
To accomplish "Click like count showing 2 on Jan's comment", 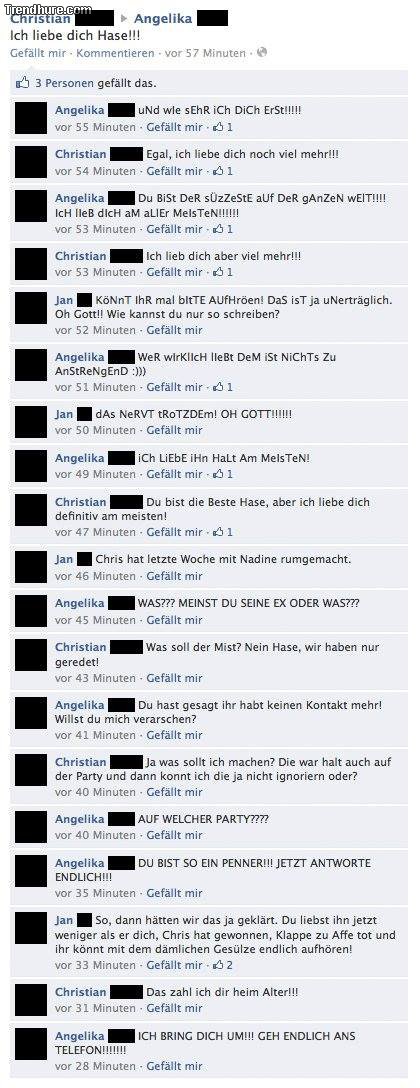I will (x=222, y=964).
